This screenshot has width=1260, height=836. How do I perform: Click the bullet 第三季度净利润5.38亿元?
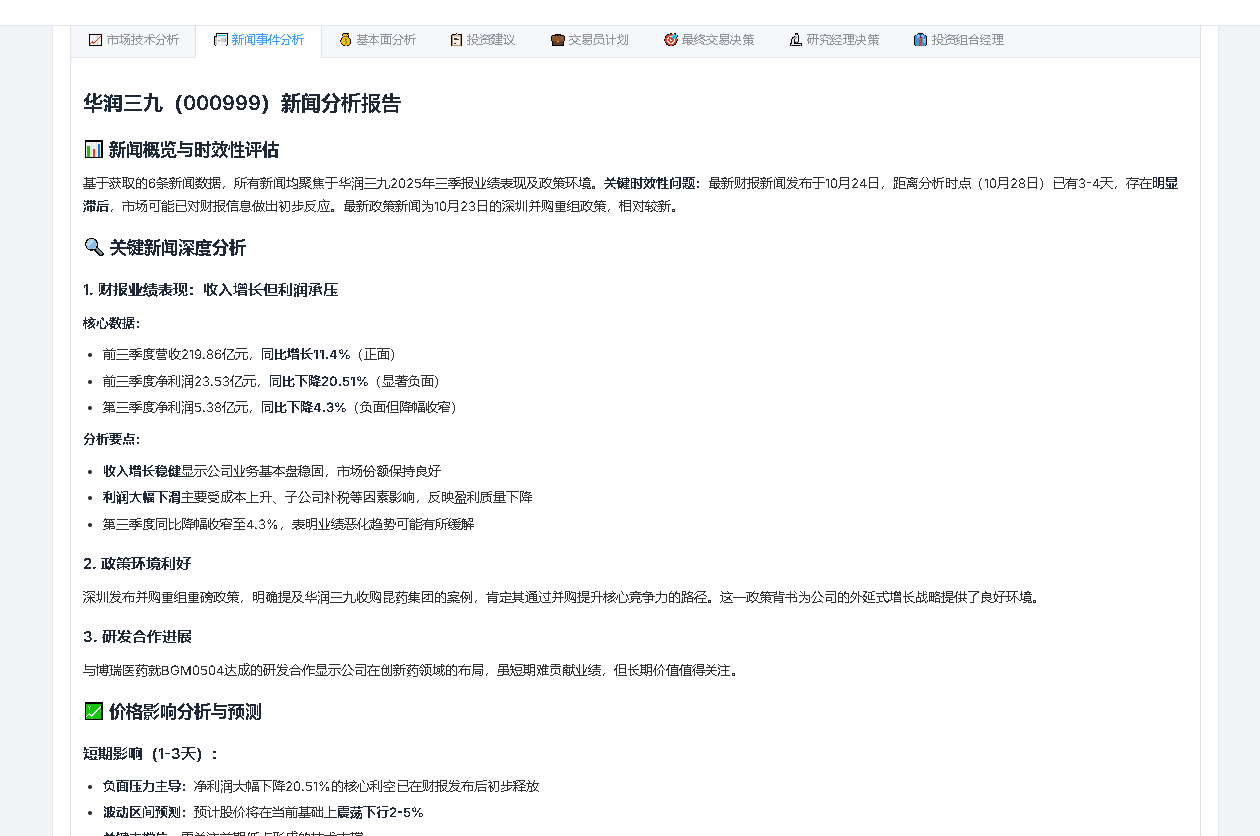(x=282, y=407)
